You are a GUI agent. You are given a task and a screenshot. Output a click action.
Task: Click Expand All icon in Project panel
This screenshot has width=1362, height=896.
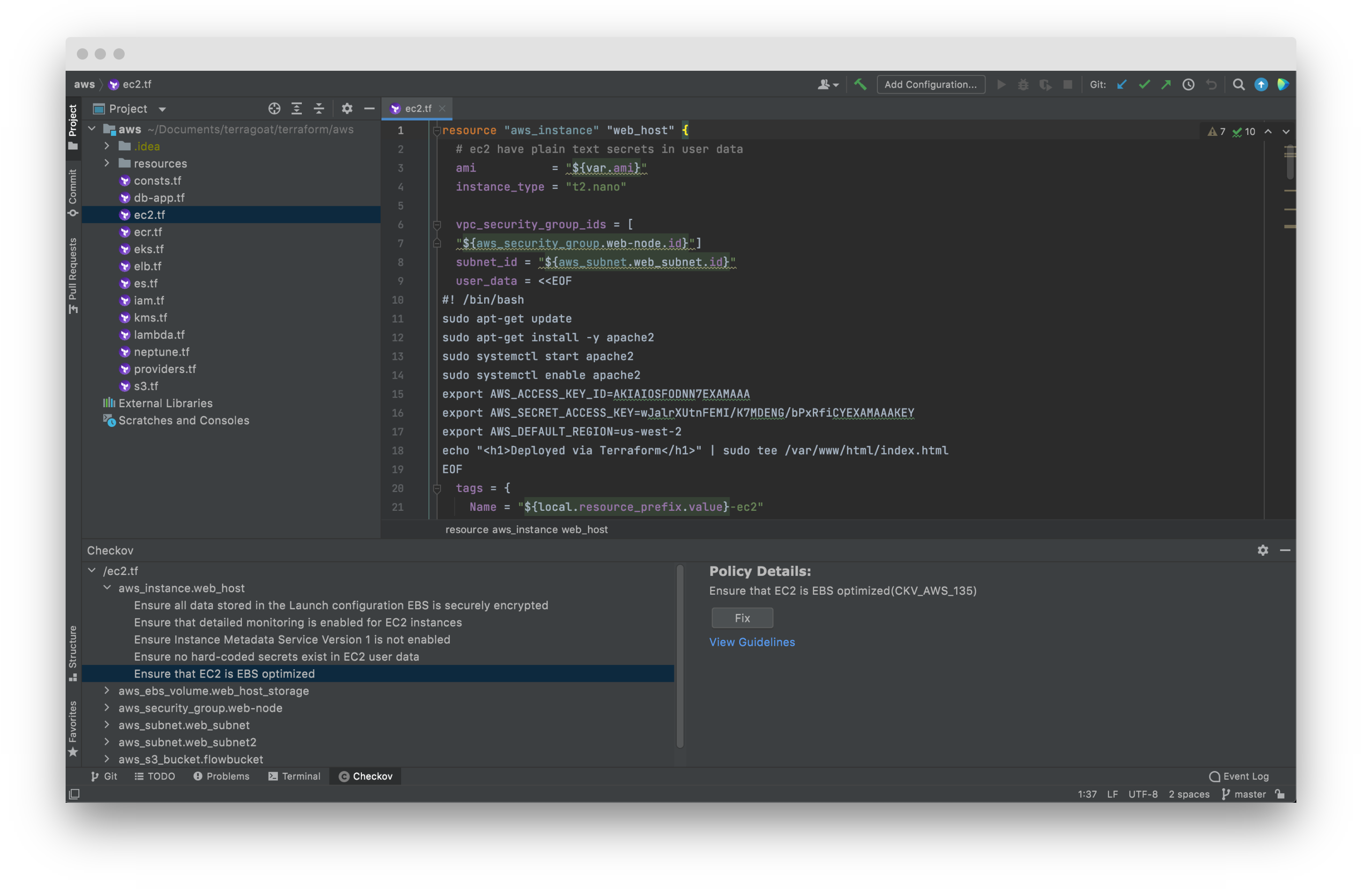tap(296, 109)
